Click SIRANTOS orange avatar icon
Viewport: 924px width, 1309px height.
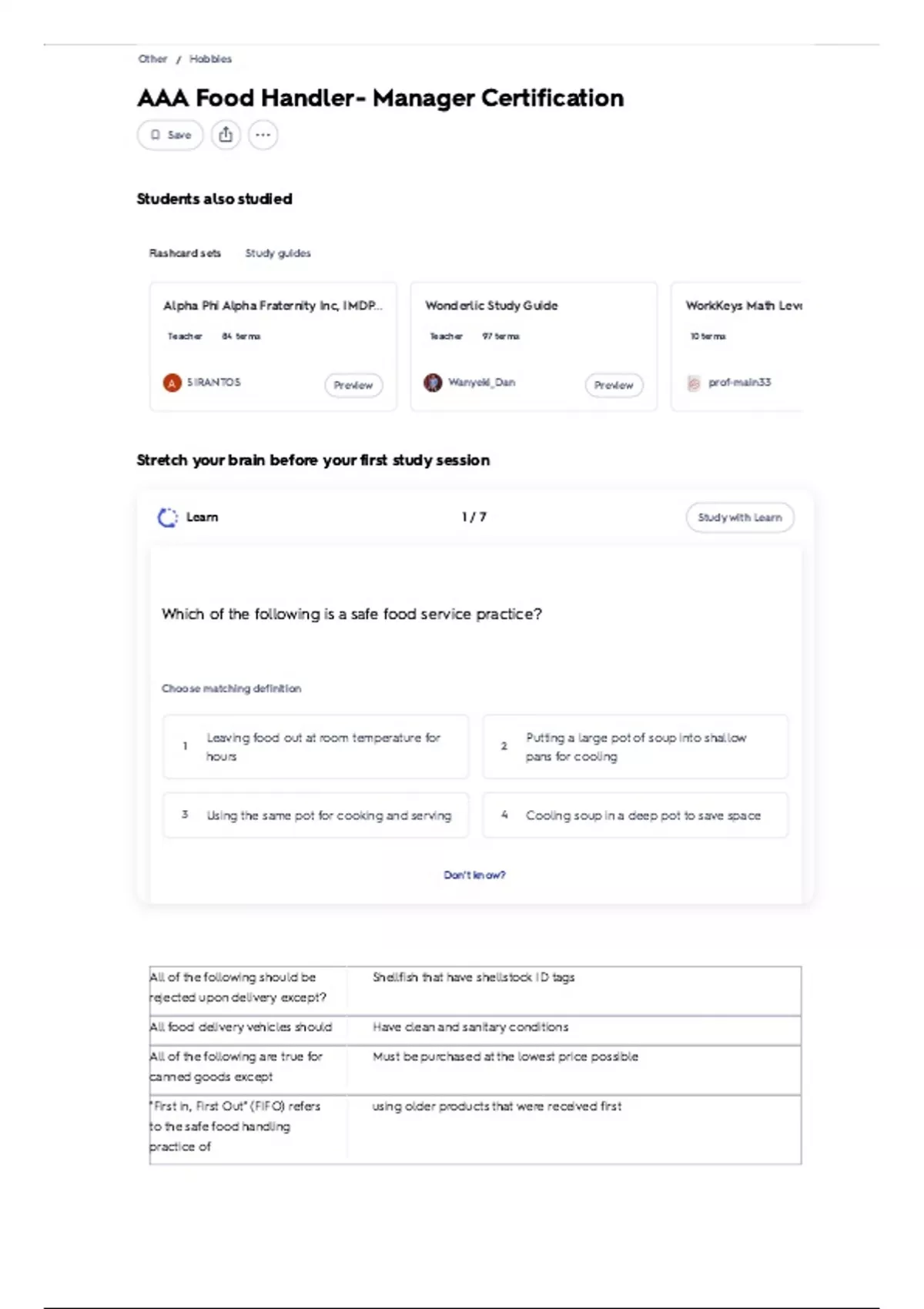(x=172, y=383)
